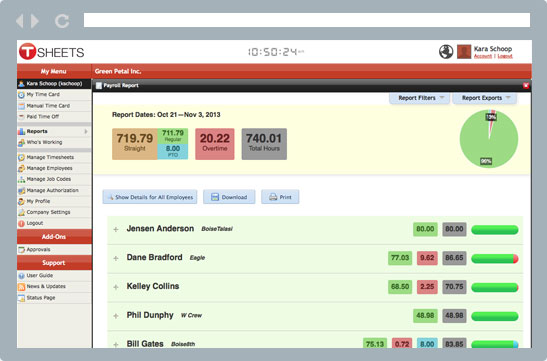Click the Support section header
Image resolution: width=547 pixels, height=361 pixels.
click(54, 263)
